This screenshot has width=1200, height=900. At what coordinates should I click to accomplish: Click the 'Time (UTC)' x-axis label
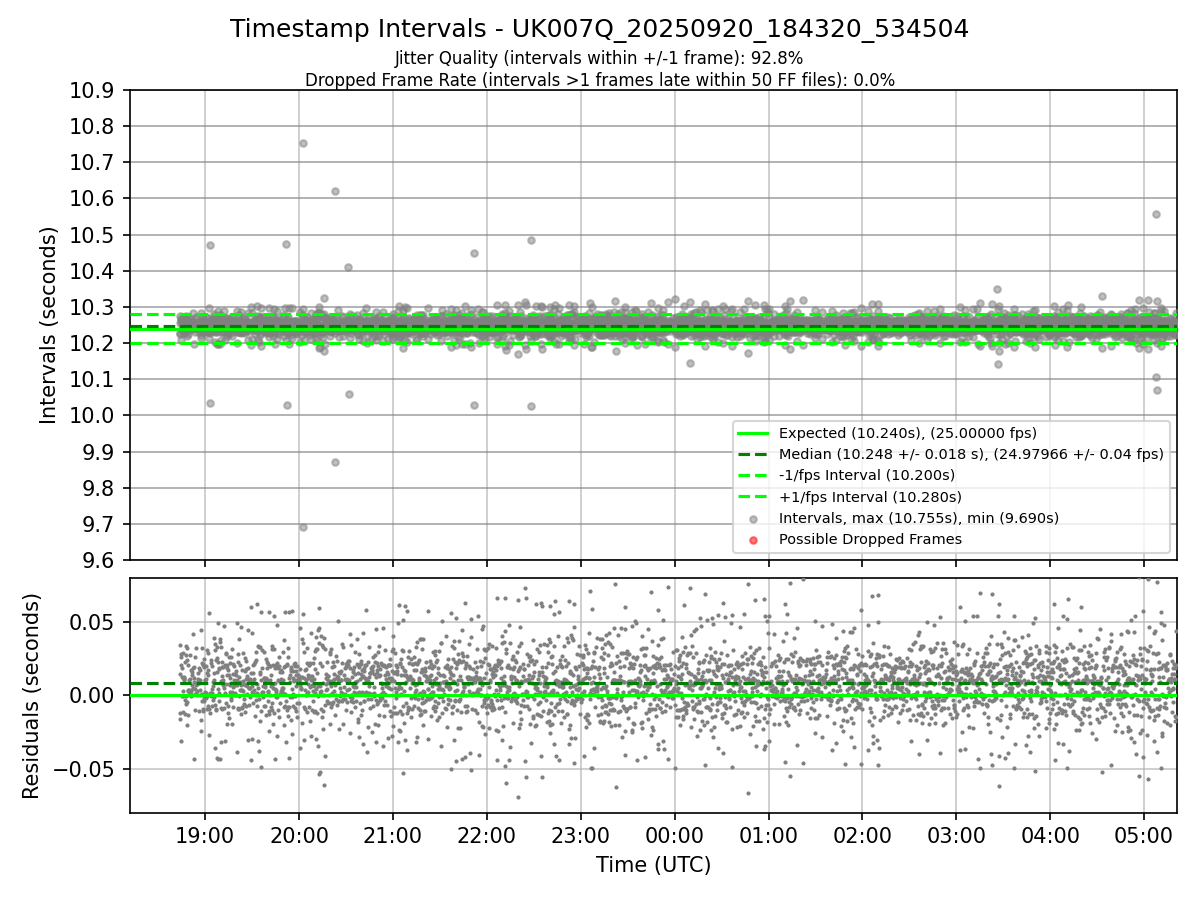pos(653,865)
